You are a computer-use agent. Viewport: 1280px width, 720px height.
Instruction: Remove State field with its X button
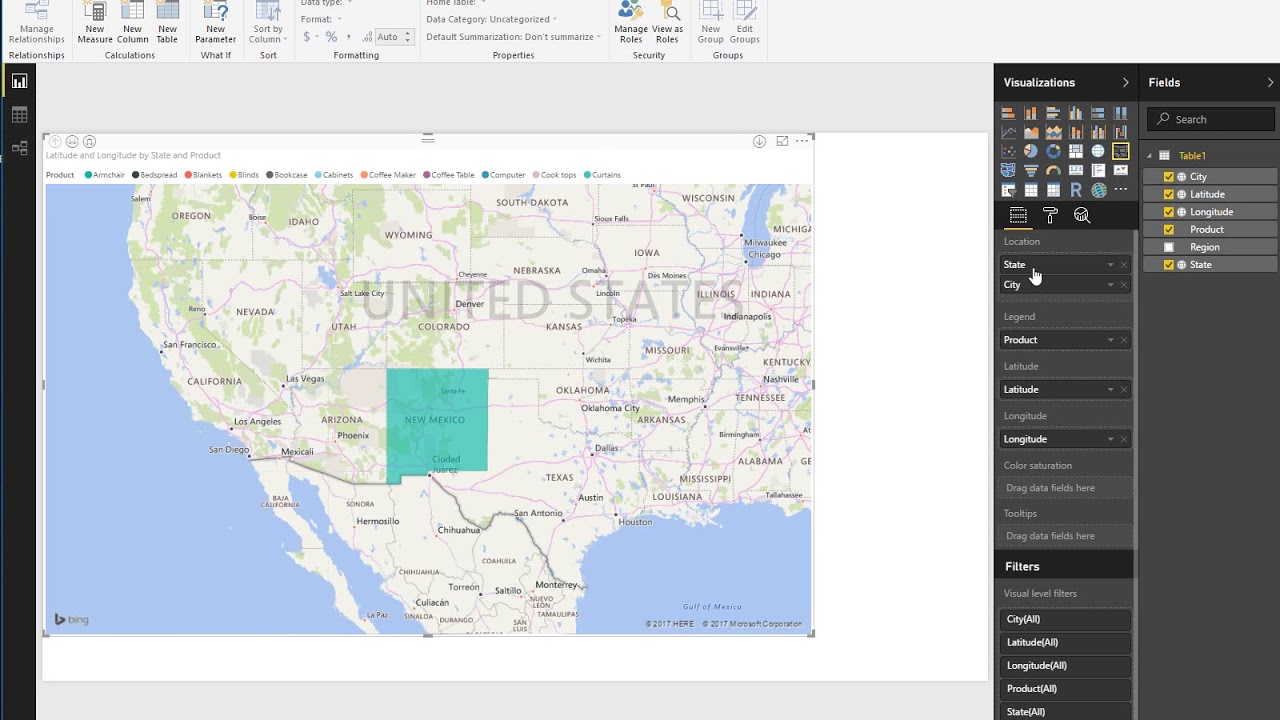(1124, 265)
